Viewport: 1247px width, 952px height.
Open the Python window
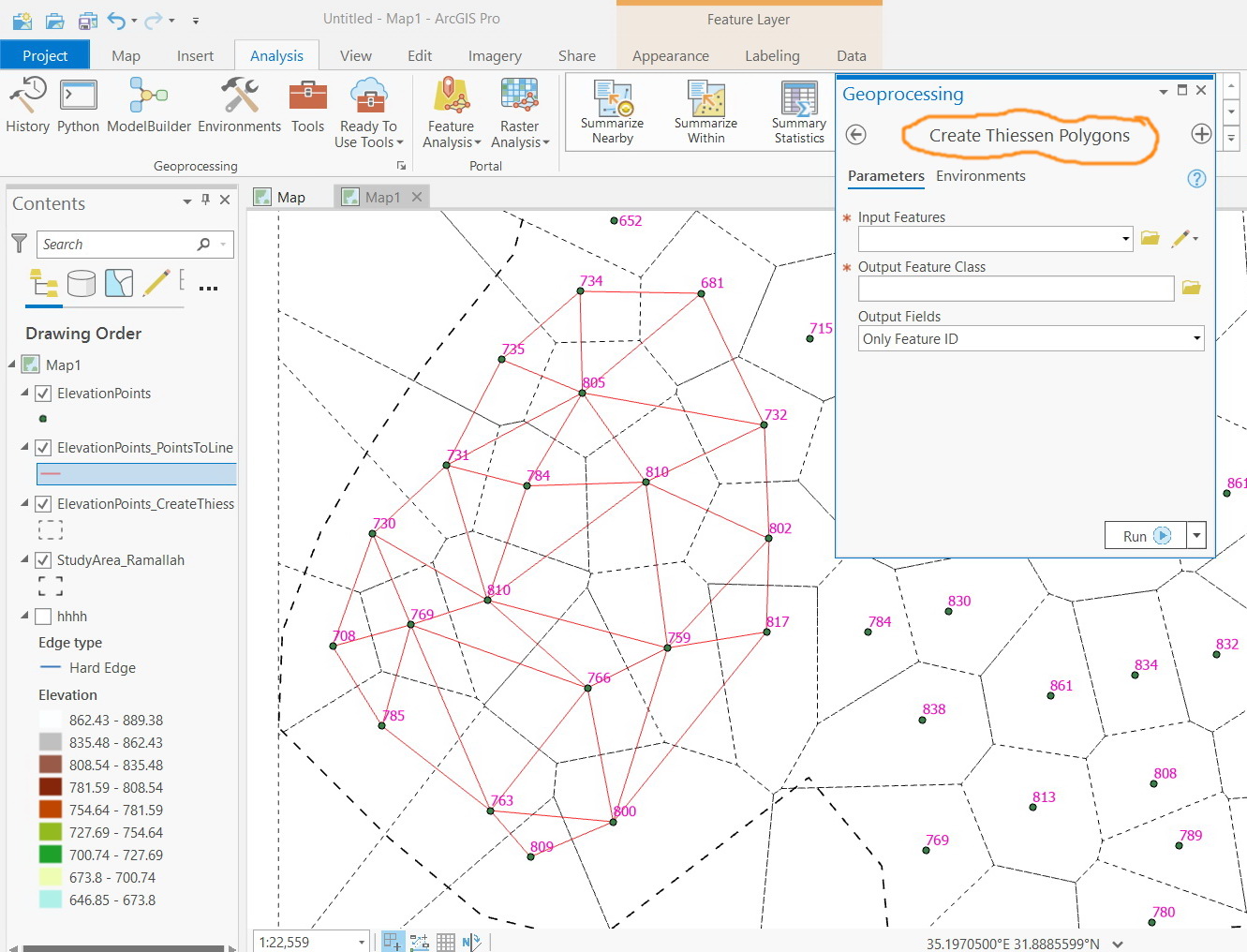[x=78, y=105]
